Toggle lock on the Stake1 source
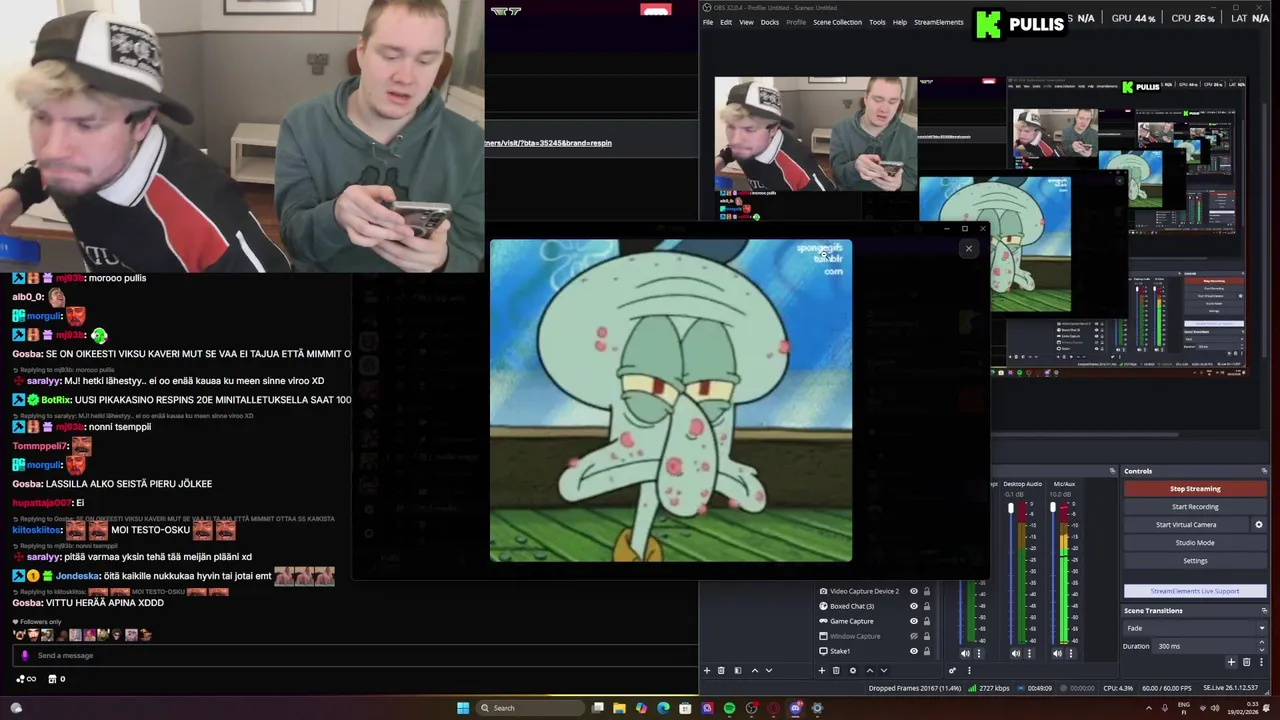Image resolution: width=1280 pixels, height=720 pixels. click(x=927, y=651)
